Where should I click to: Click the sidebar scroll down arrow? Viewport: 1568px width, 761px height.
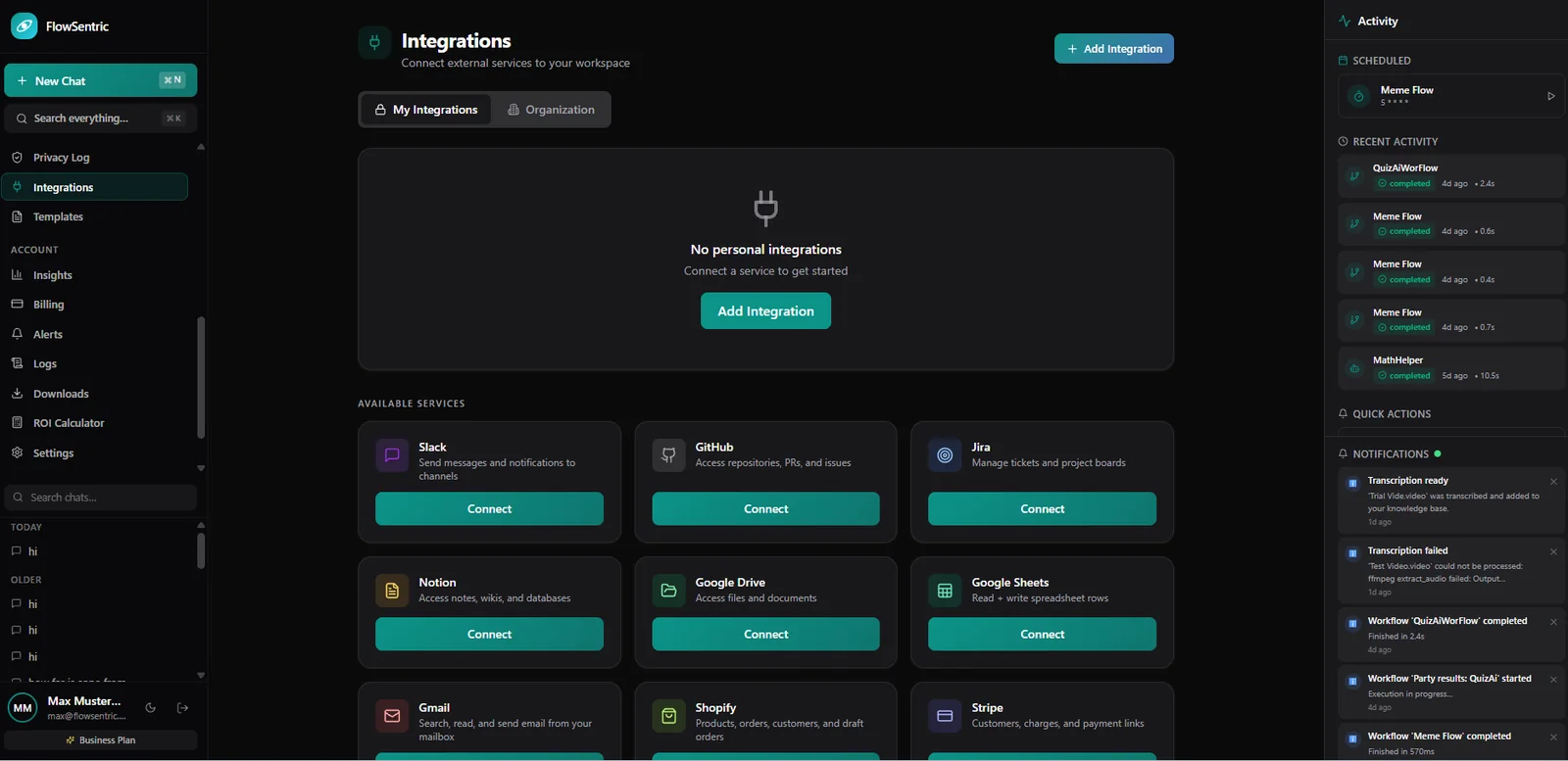[201, 468]
